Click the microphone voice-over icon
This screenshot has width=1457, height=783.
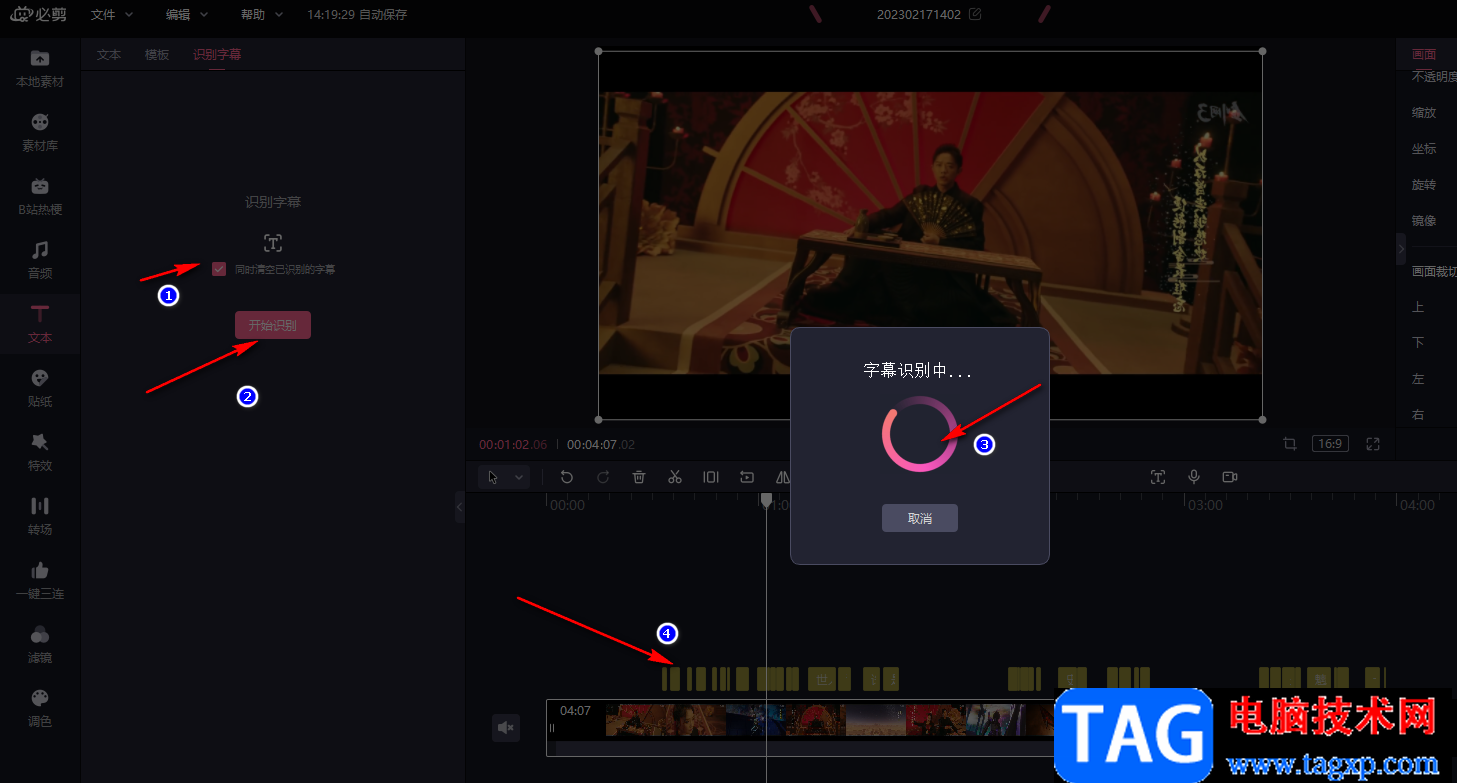pyautogui.click(x=1194, y=477)
